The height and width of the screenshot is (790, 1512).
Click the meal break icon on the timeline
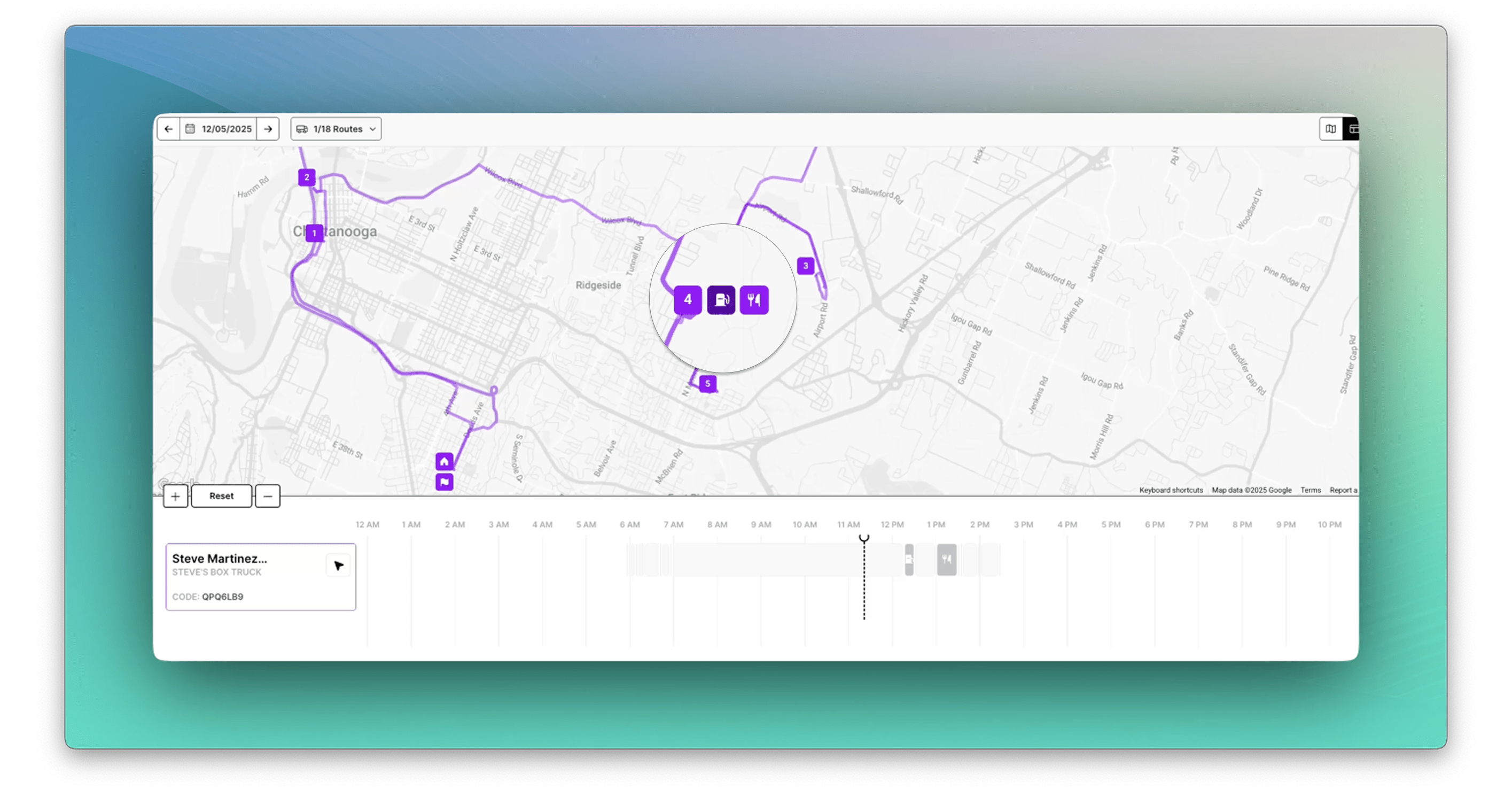point(945,559)
